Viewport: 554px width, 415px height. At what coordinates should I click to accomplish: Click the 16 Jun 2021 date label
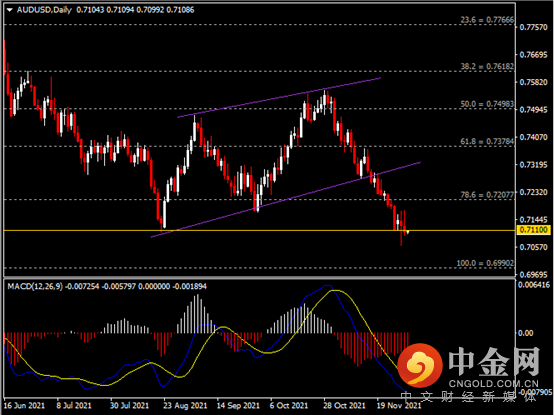(24, 405)
